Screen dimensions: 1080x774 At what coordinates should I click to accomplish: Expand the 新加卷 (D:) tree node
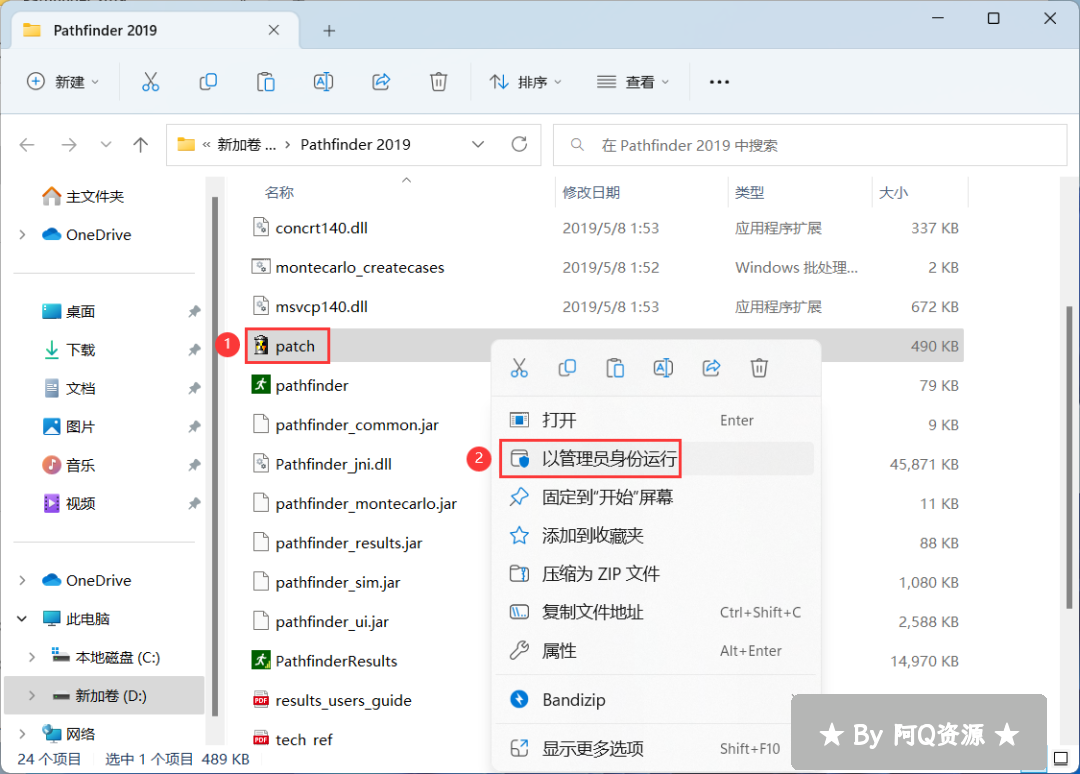32,696
